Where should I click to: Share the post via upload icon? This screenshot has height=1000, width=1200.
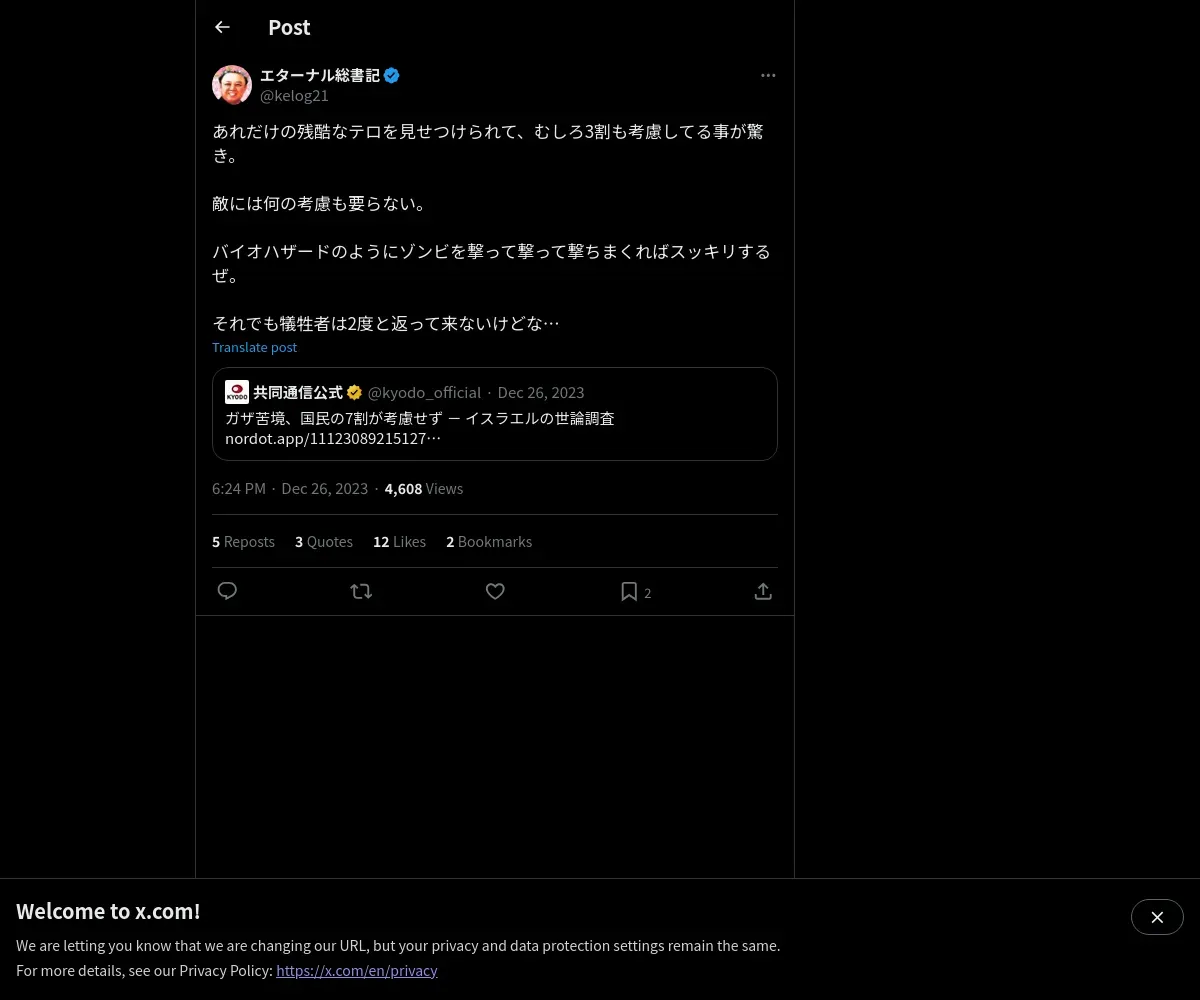click(763, 591)
